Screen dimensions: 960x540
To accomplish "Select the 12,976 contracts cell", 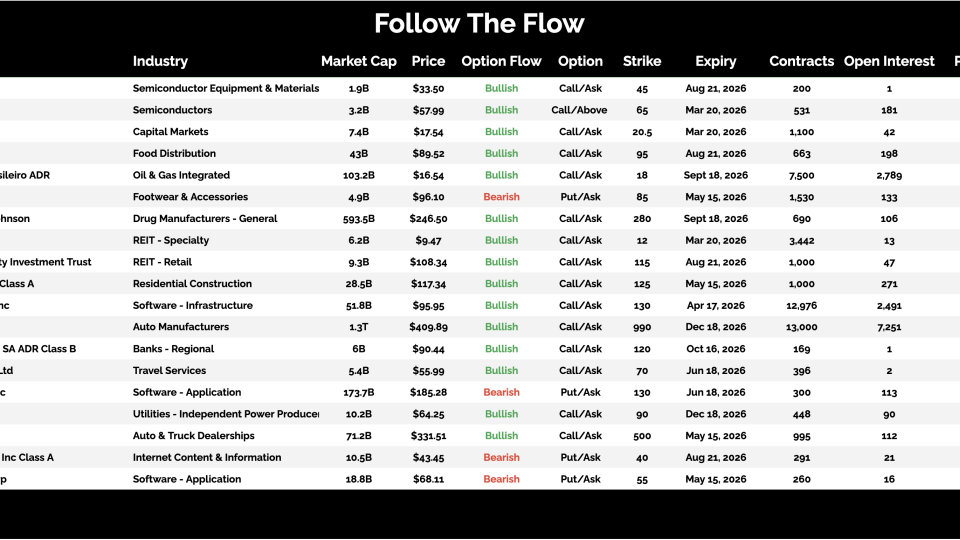I will [x=801, y=305].
